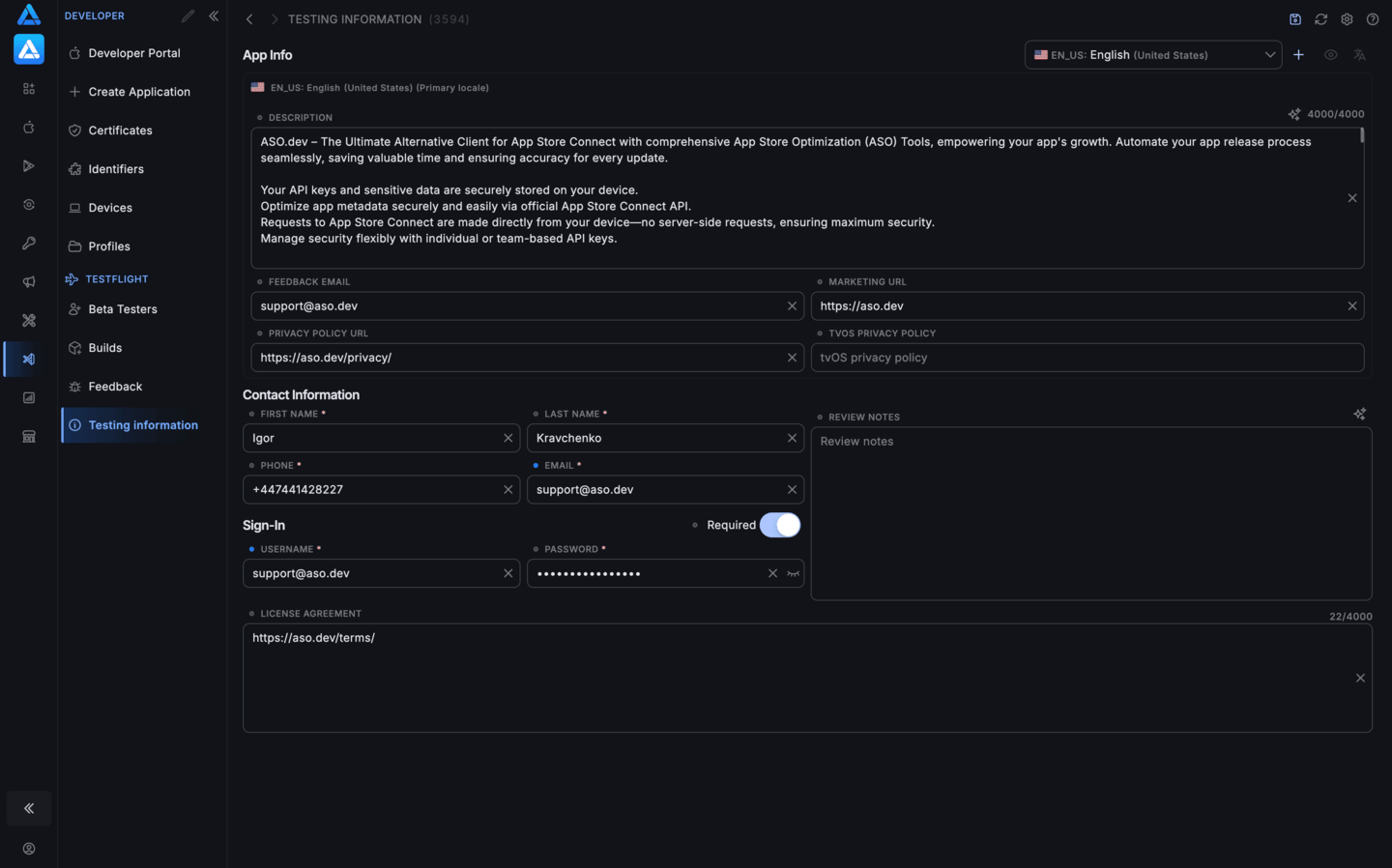Open the analytics chart icon in left rail
This screenshot has width=1392, height=868.
tap(29, 398)
